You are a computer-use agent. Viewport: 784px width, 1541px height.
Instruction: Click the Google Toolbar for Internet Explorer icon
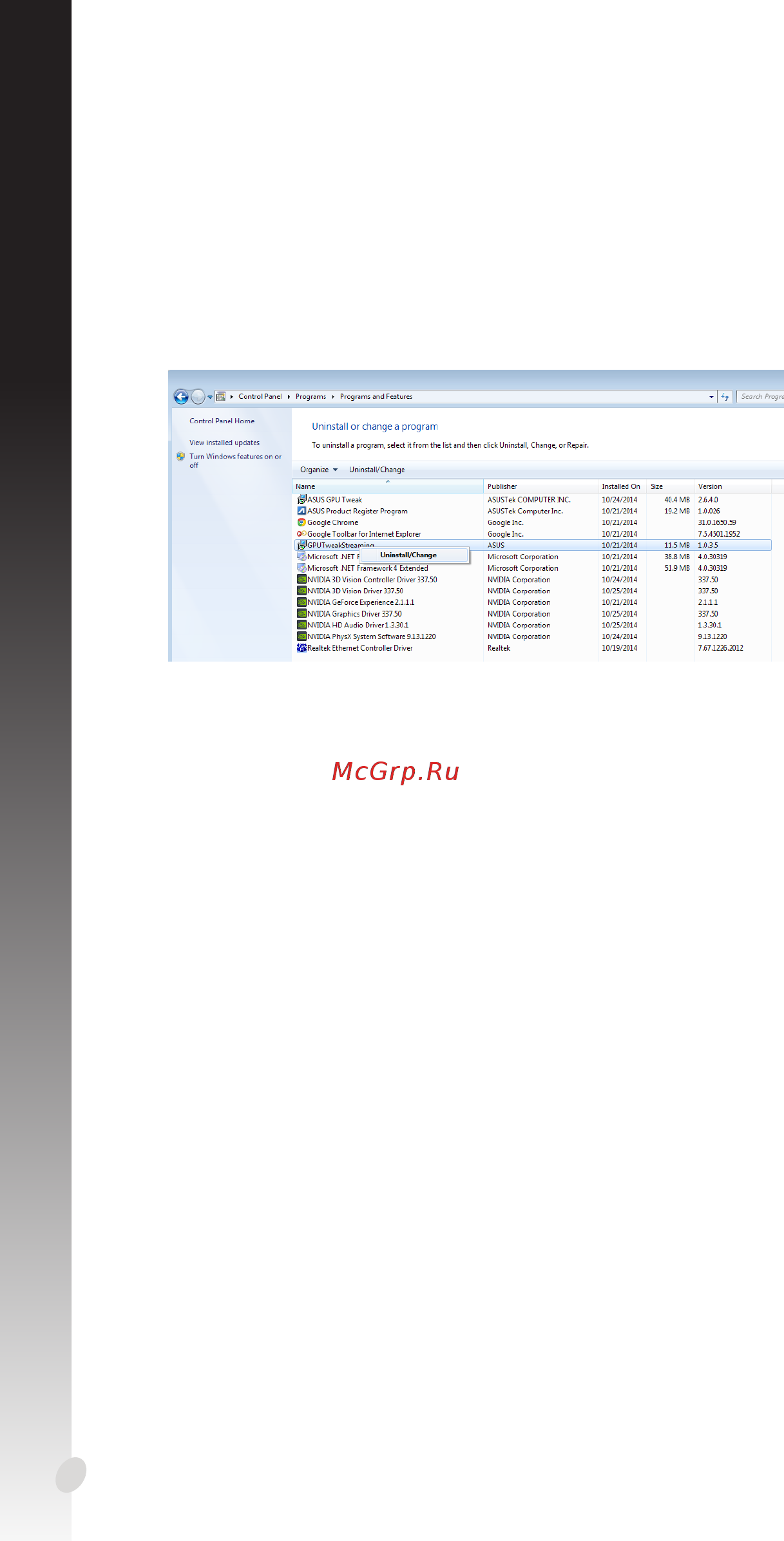click(301, 534)
